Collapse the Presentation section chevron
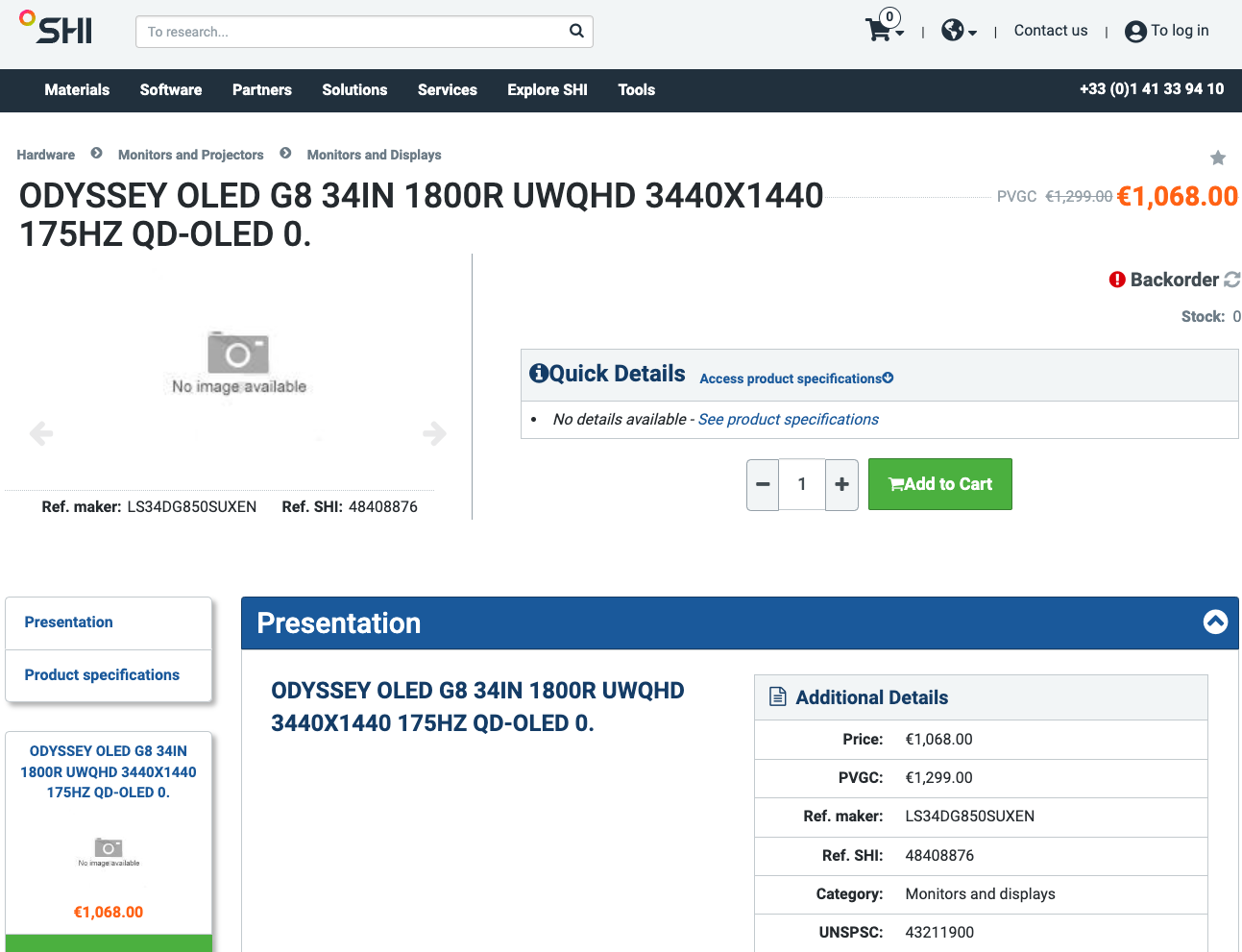The height and width of the screenshot is (952, 1242). (x=1215, y=622)
